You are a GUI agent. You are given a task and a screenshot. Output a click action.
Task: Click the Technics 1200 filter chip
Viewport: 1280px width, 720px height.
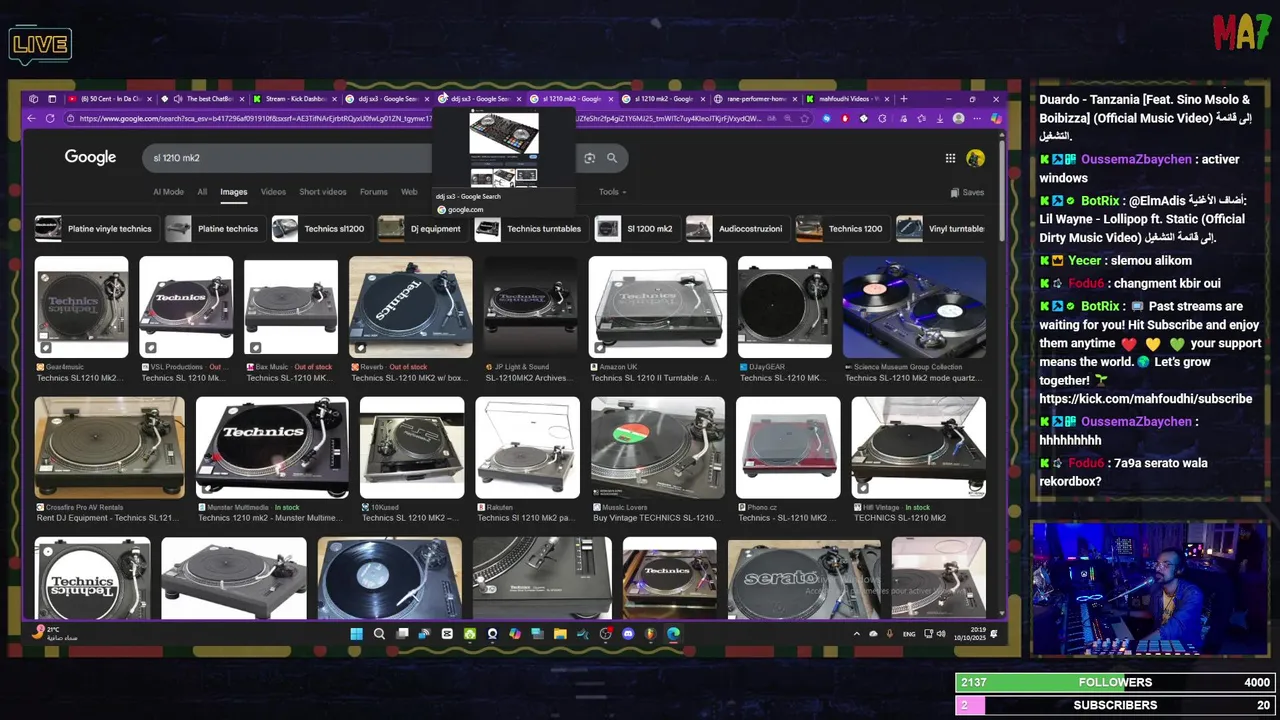click(842, 229)
